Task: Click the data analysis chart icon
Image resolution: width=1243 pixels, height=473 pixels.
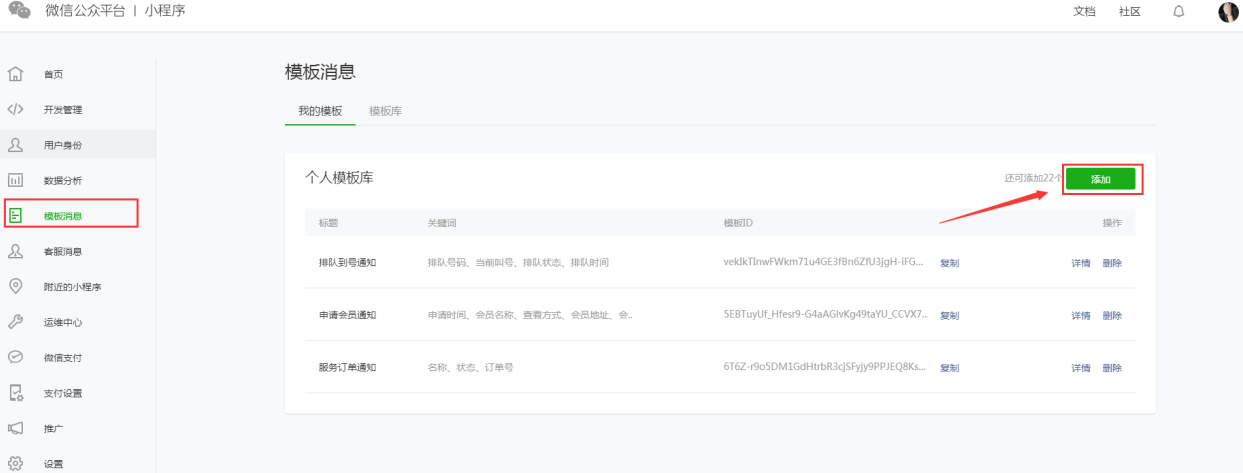Action: point(15,180)
